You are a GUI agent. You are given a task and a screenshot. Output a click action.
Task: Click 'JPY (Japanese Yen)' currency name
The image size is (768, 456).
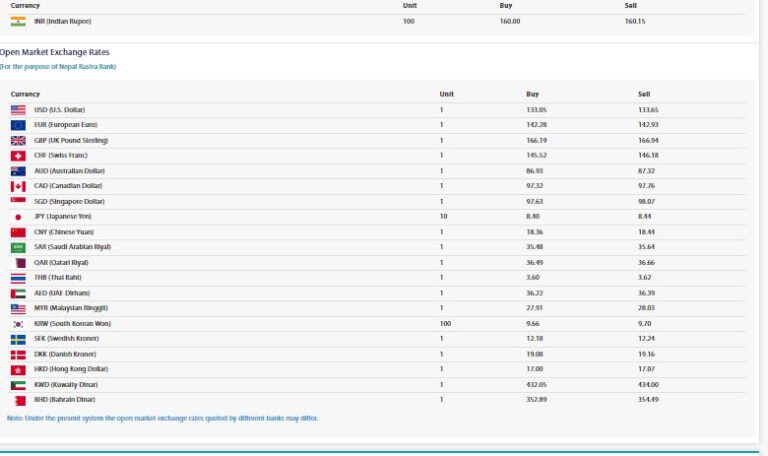coord(63,216)
